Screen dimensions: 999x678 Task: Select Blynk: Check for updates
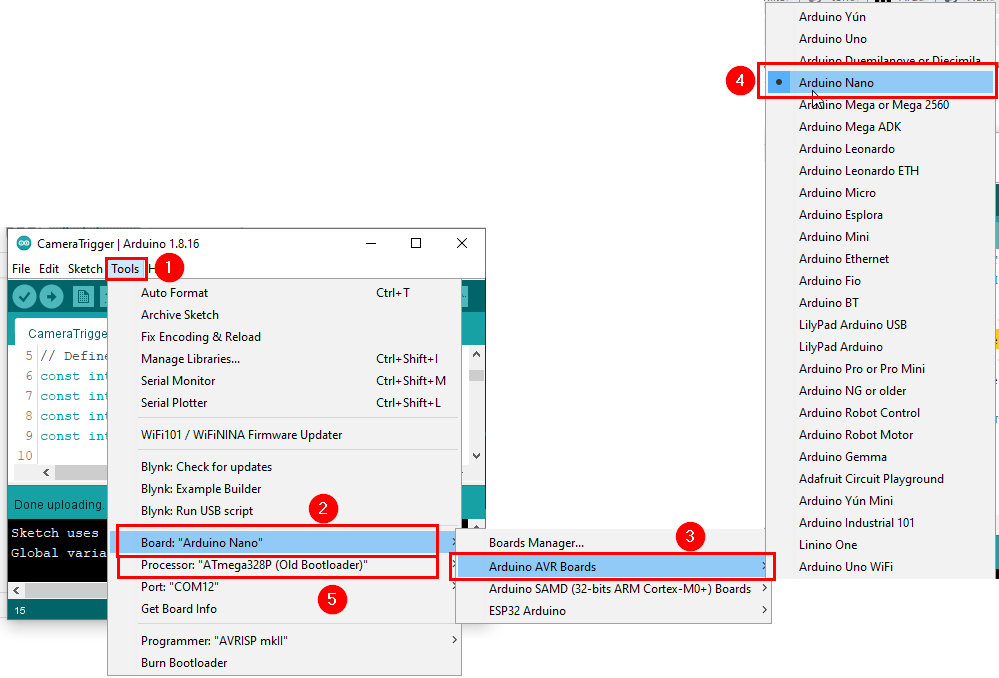tap(284, 467)
